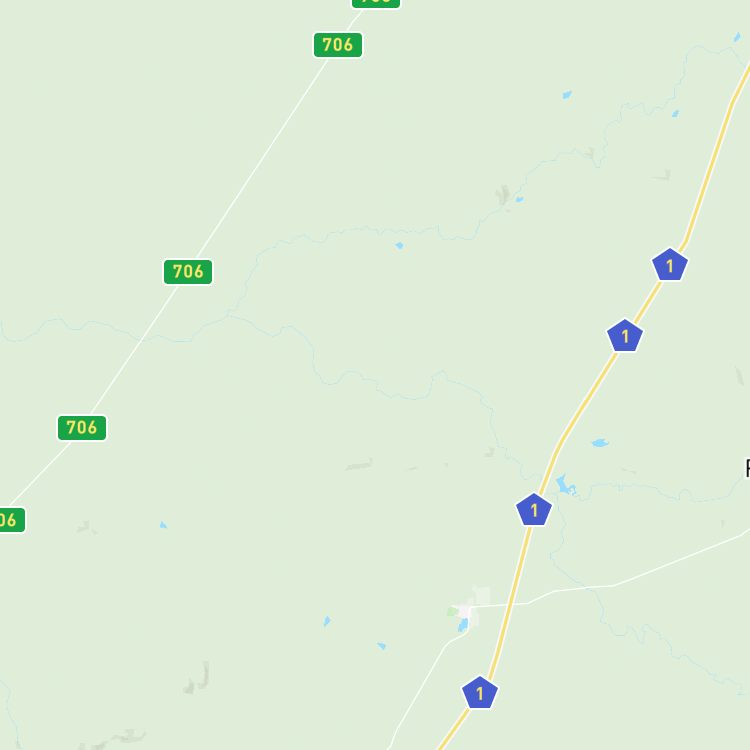Select the Route 1 shield beside the small reservoir

tap(534, 509)
